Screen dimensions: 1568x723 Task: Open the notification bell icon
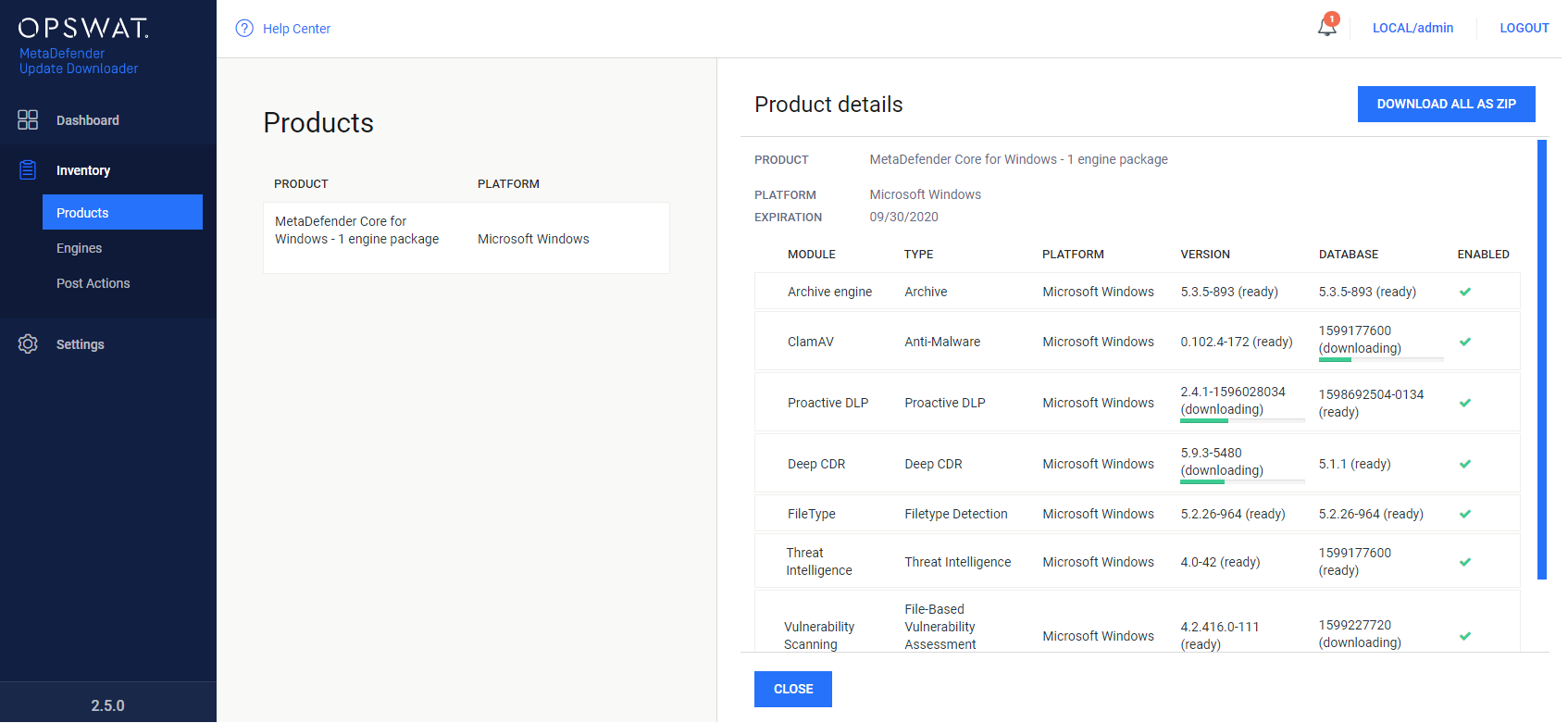point(1327,26)
